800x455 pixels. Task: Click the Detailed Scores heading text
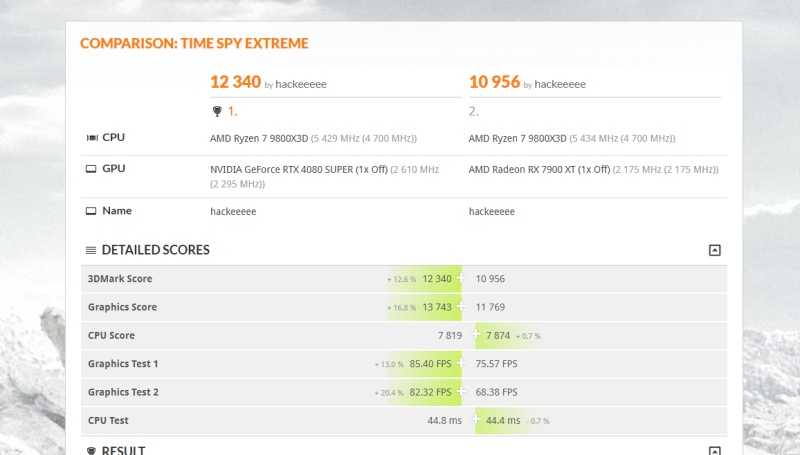[156, 250]
